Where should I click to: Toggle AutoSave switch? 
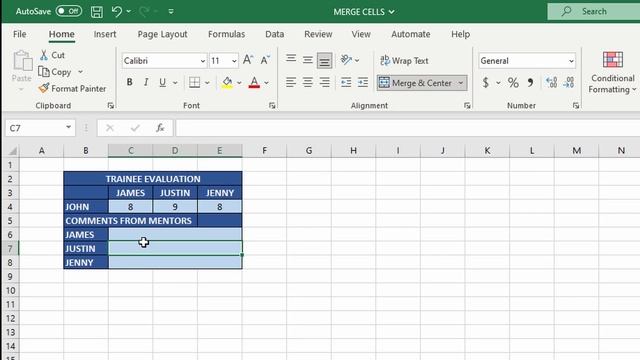[x=69, y=11]
